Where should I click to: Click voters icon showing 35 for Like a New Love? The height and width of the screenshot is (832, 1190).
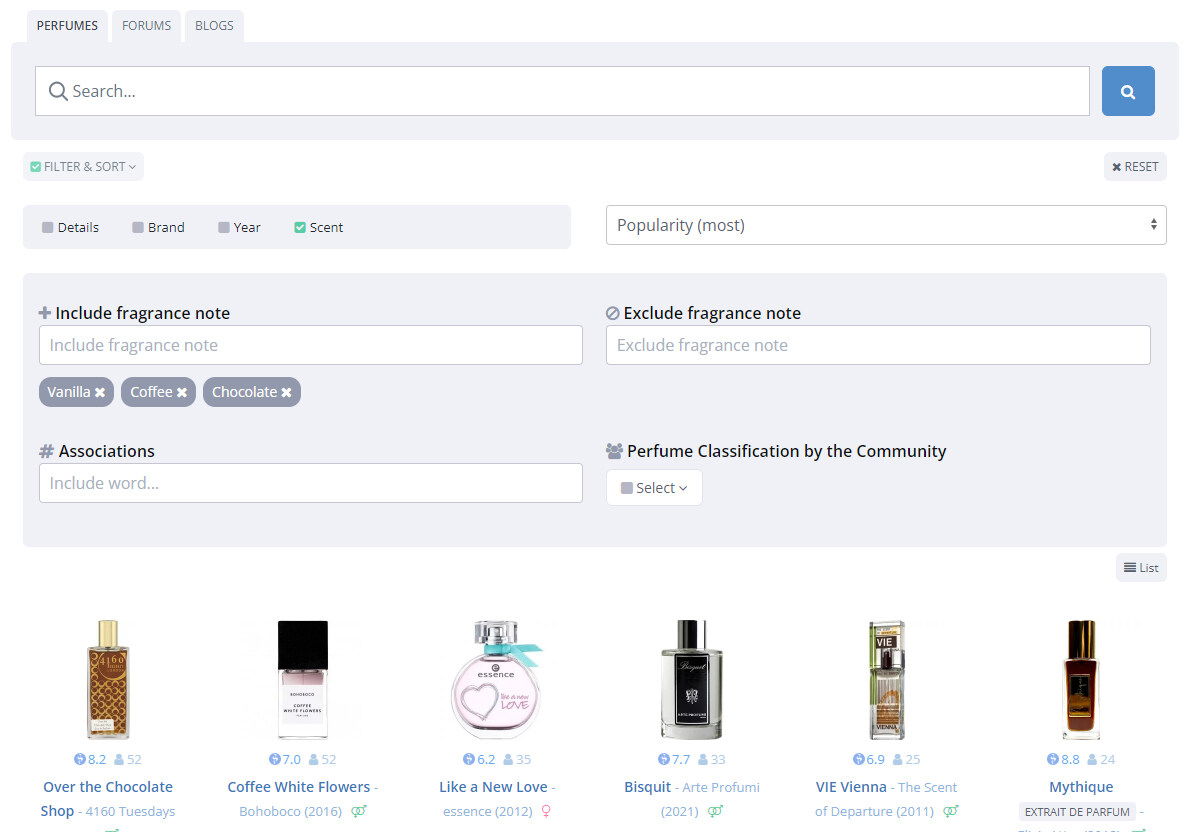(x=508, y=759)
